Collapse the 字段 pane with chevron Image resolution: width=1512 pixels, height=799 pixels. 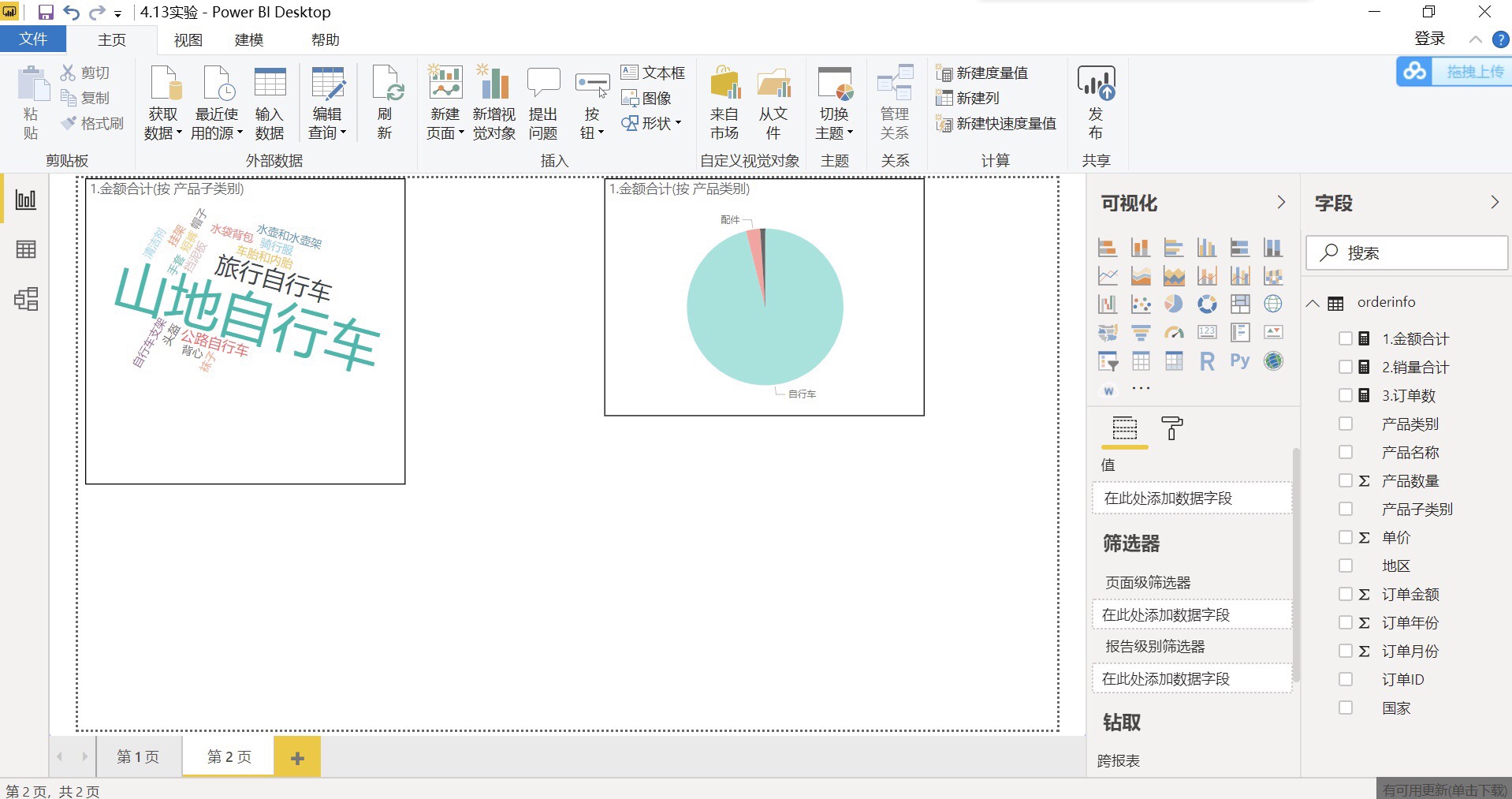point(1495,203)
